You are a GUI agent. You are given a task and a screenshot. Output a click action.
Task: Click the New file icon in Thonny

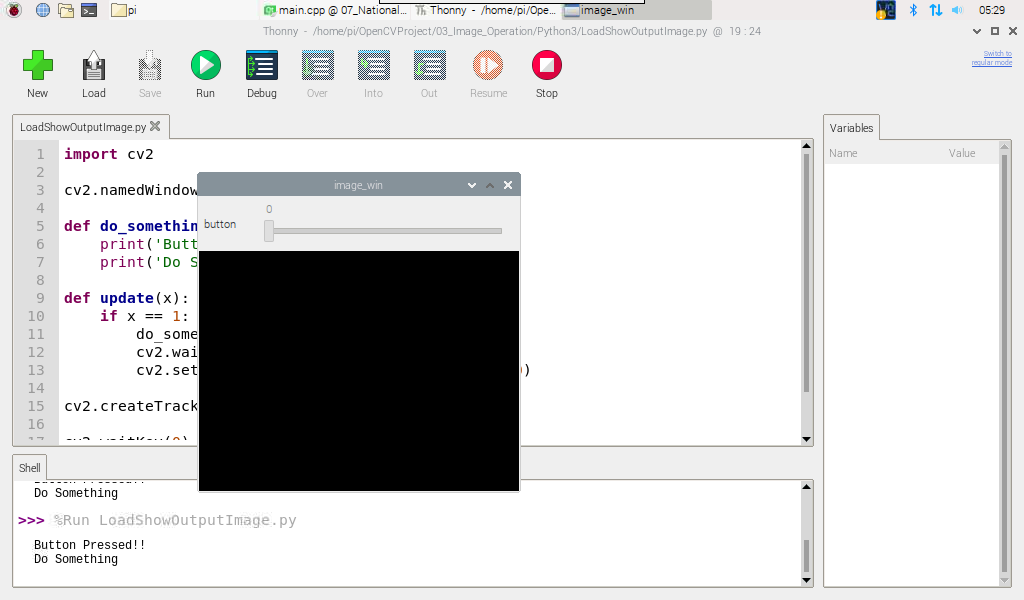(x=37, y=65)
